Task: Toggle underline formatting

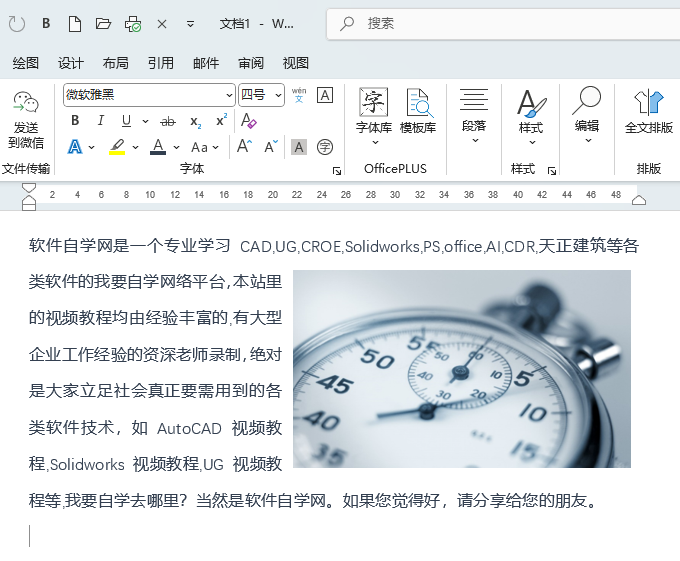Action: click(126, 121)
